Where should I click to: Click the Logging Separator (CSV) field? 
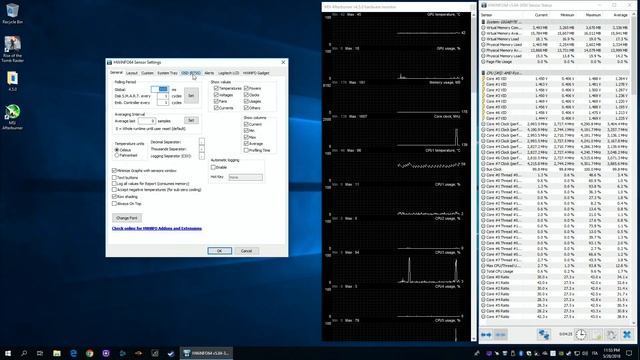tap(202, 156)
